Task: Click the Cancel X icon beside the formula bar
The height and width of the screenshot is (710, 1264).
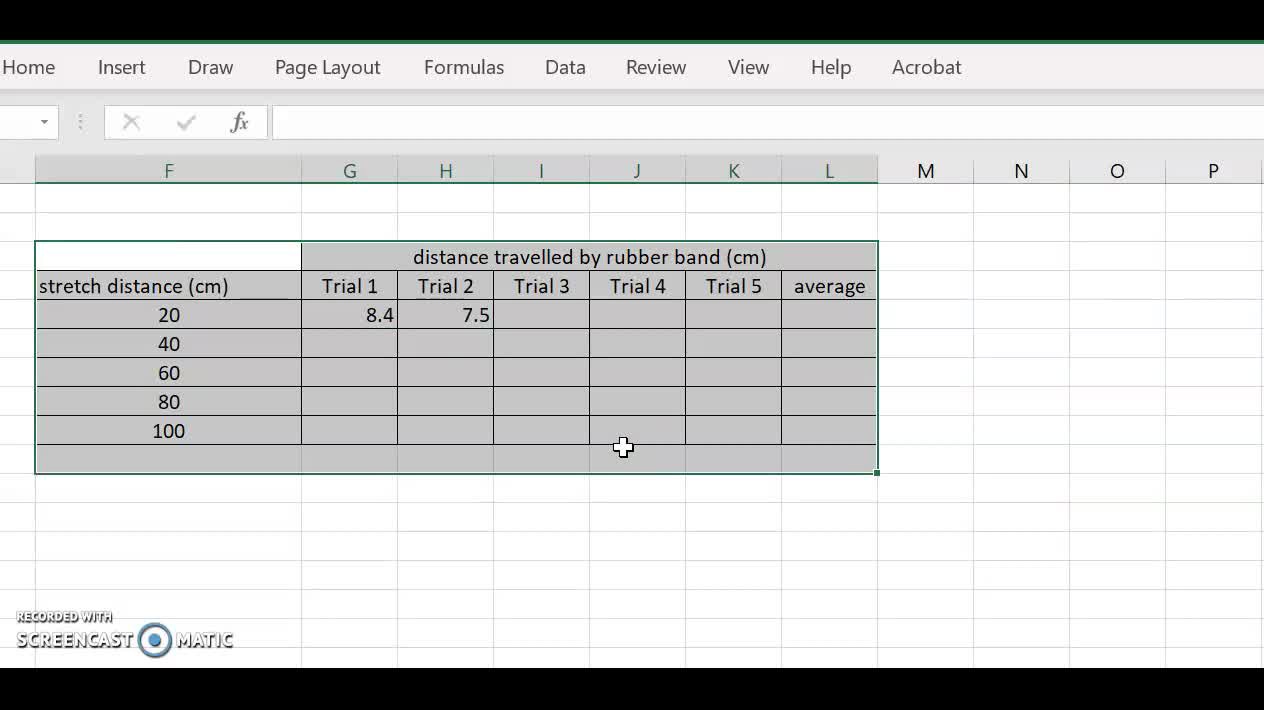Action: point(131,121)
